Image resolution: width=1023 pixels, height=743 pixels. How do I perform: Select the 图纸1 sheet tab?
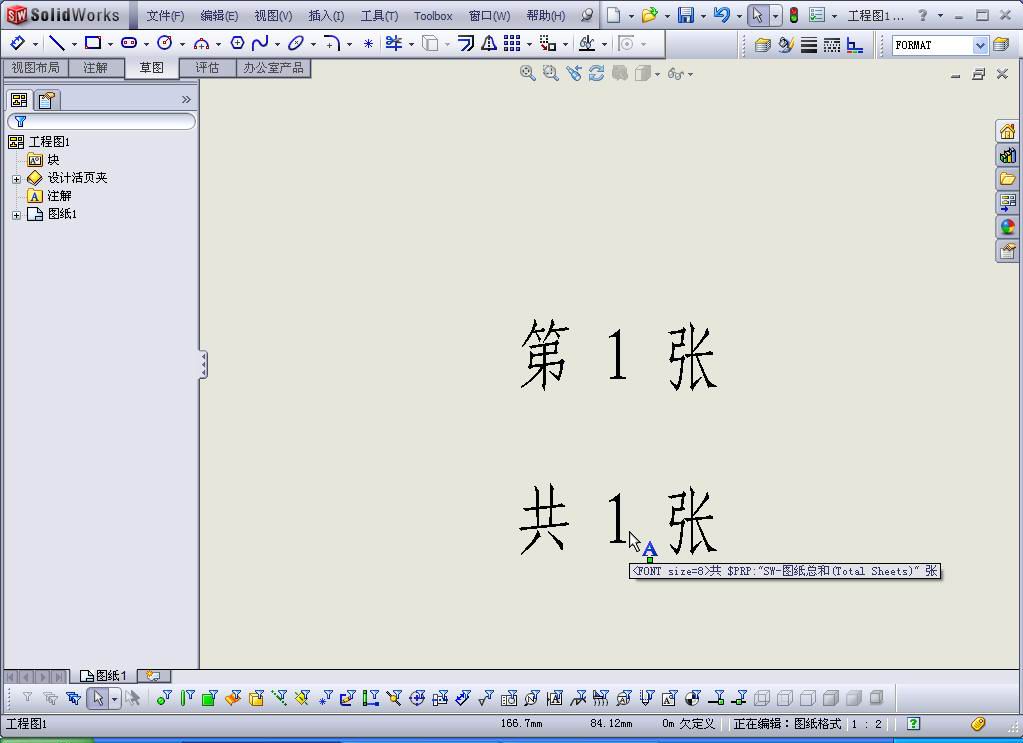tap(103, 676)
